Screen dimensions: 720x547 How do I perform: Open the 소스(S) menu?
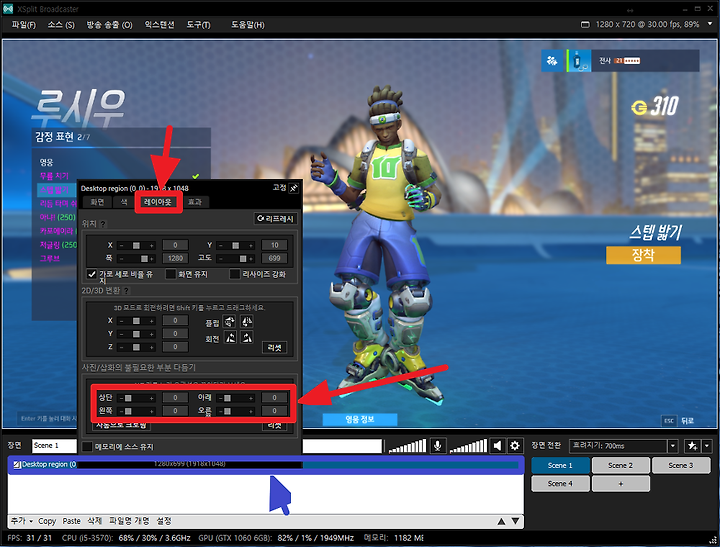[61, 25]
